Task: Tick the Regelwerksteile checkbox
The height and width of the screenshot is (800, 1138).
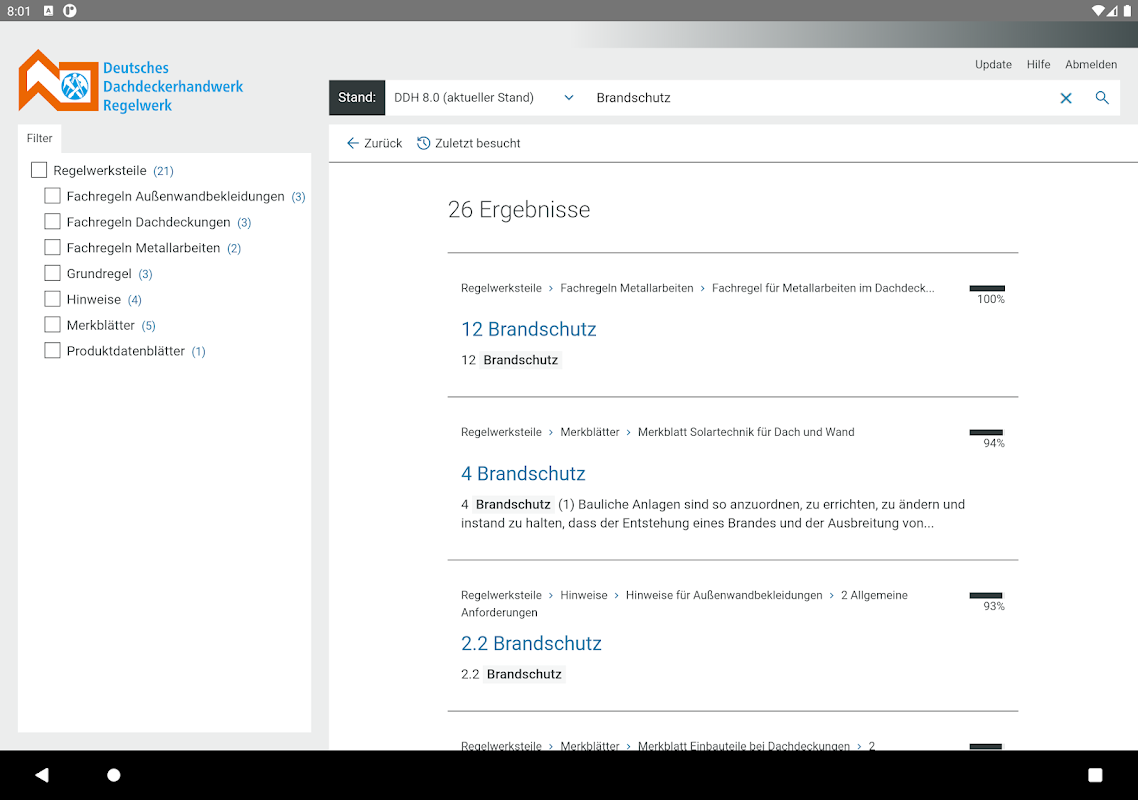Action: pyautogui.click(x=39, y=170)
